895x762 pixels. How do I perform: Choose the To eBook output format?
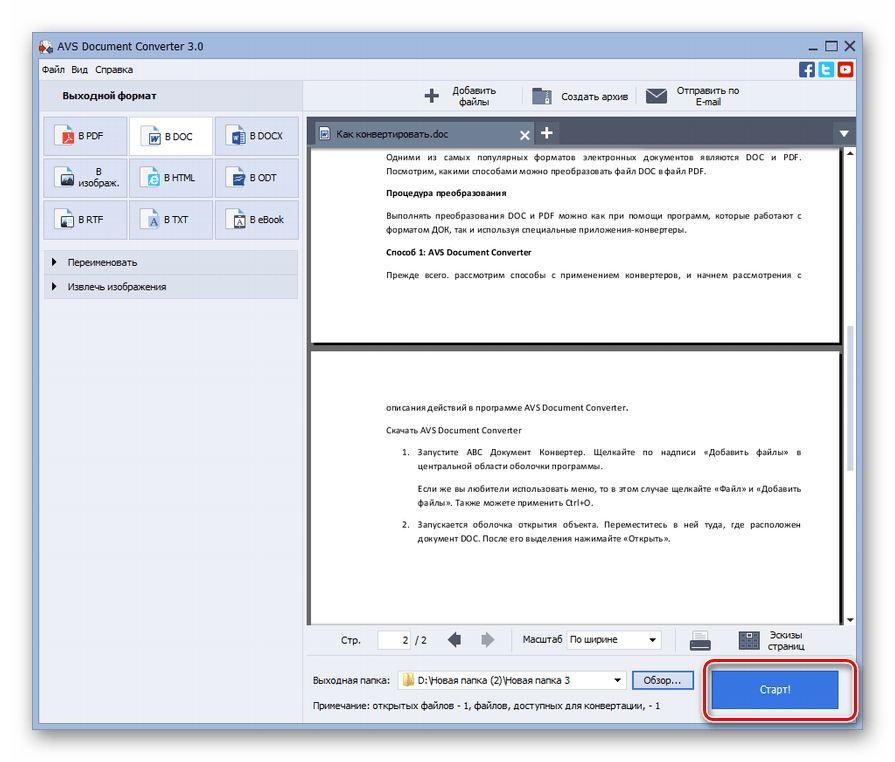[256, 219]
